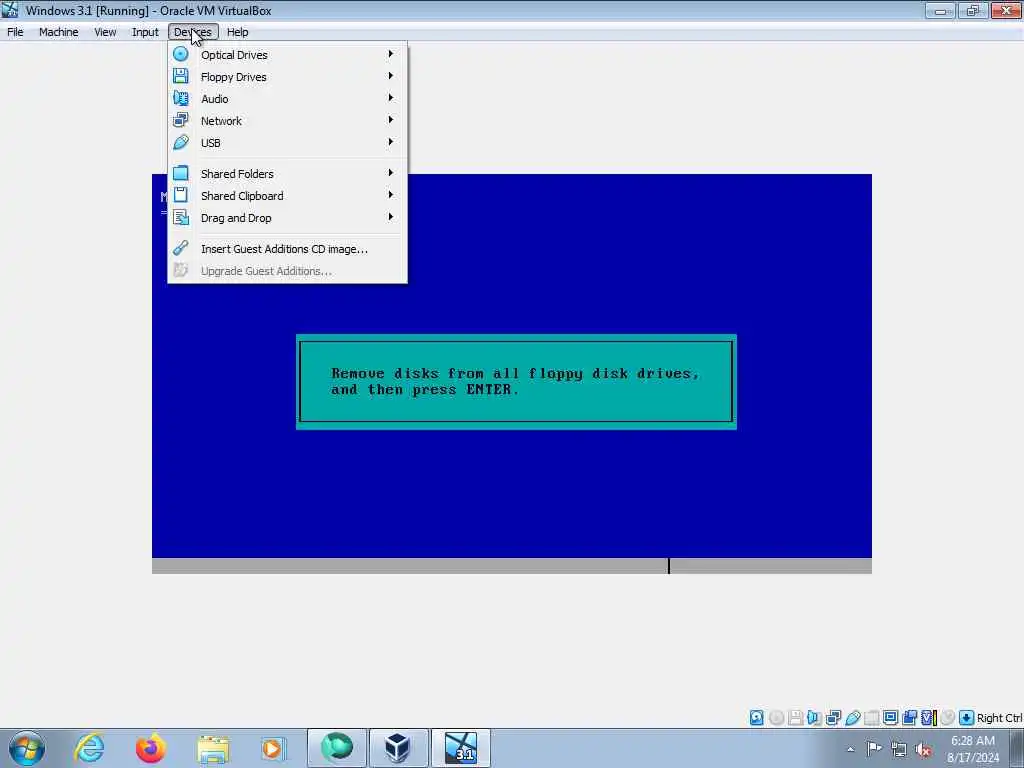Open Windows Explorer from the taskbar
This screenshot has height=768, width=1024.
tap(213, 749)
